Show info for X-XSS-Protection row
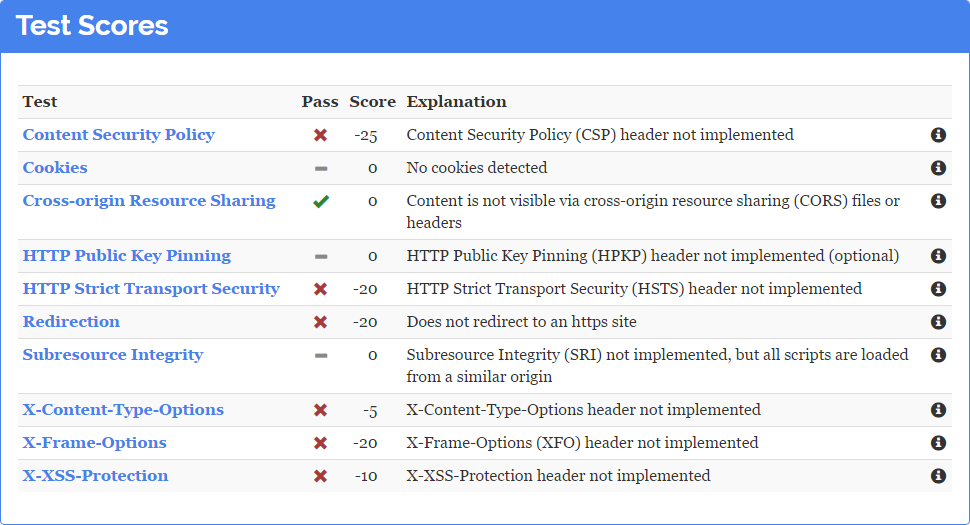The height and width of the screenshot is (525, 970). pos(938,476)
